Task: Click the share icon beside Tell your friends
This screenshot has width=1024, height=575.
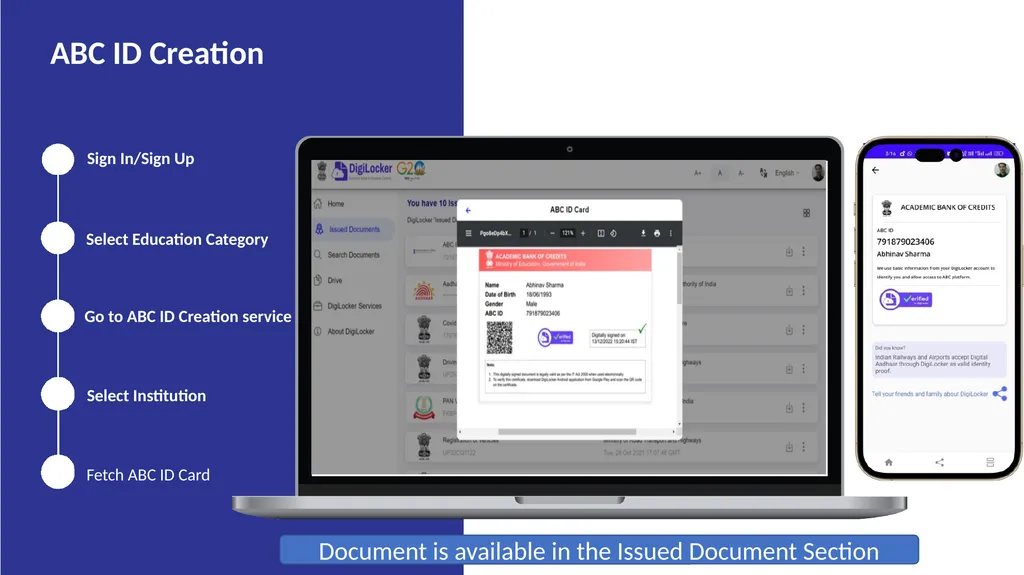Action: pyautogui.click(x=999, y=393)
